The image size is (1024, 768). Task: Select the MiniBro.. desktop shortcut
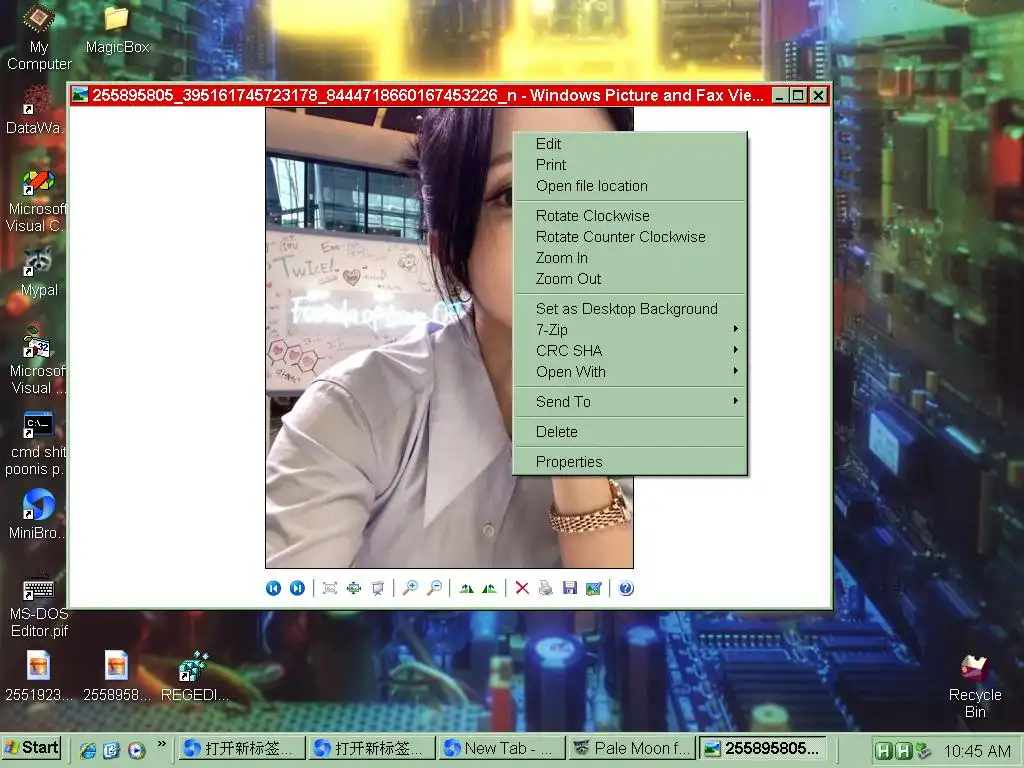[x=37, y=515]
